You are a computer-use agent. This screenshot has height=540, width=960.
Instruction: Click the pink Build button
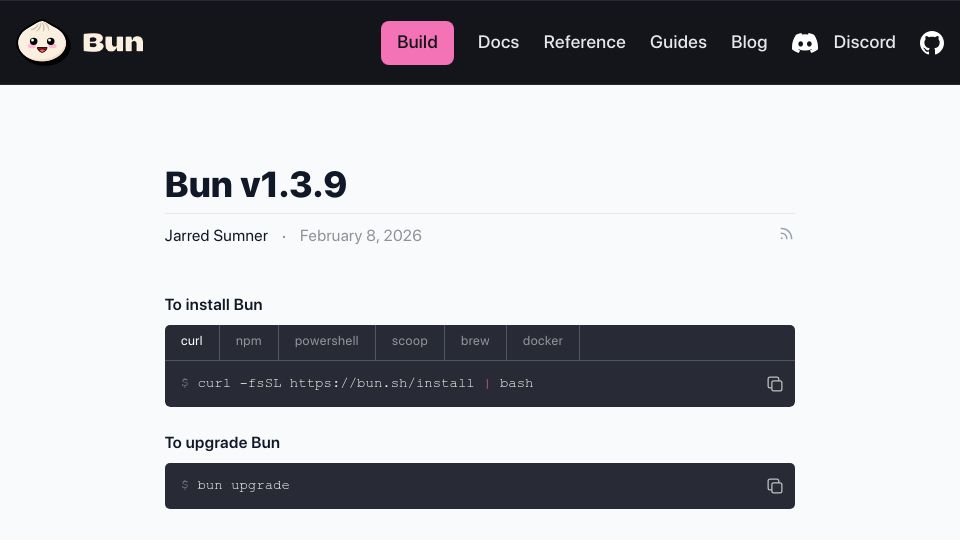pyautogui.click(x=417, y=43)
